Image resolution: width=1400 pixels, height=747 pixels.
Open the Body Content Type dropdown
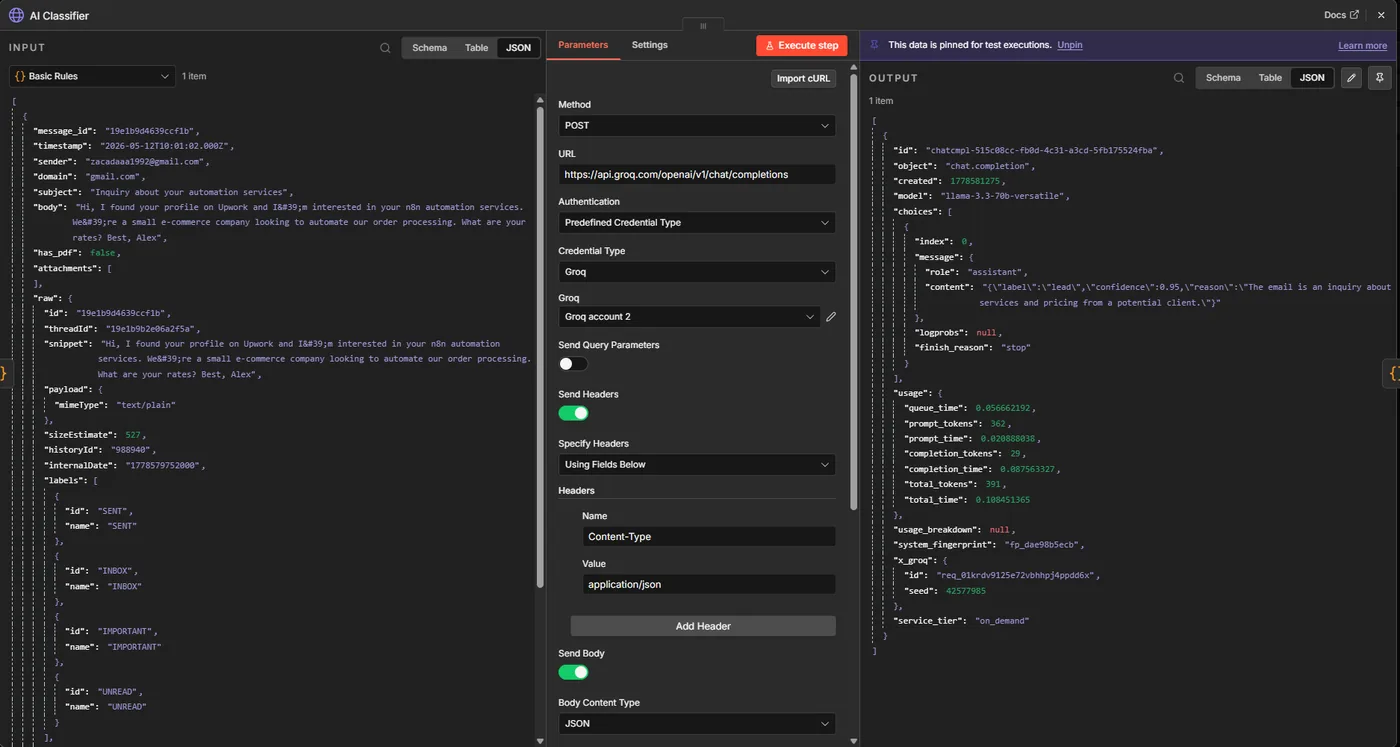click(x=696, y=723)
